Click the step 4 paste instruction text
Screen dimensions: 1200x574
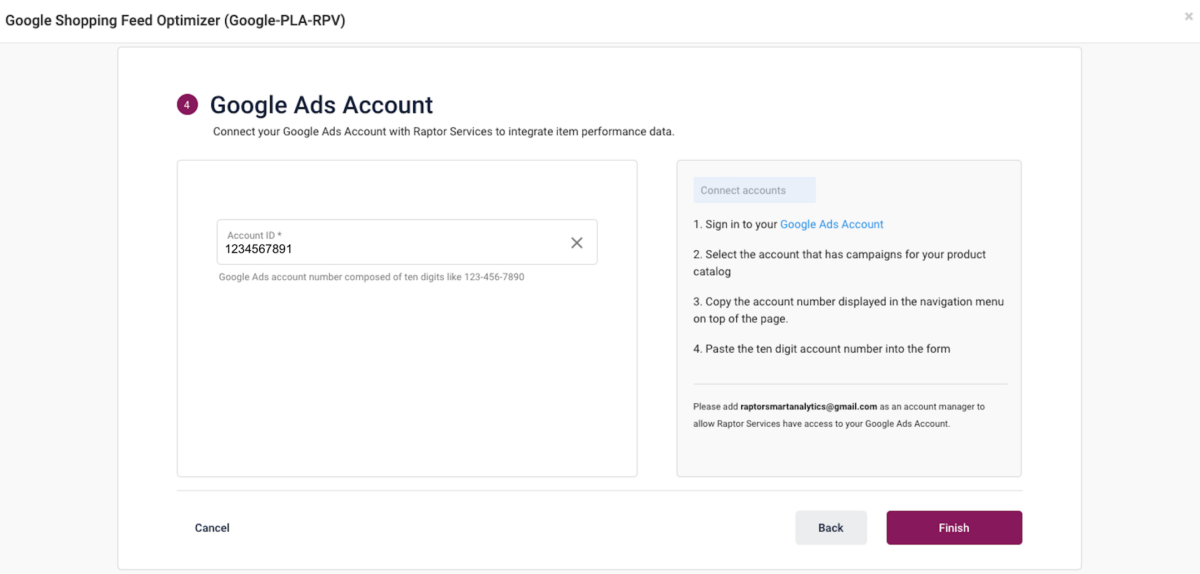tap(822, 349)
